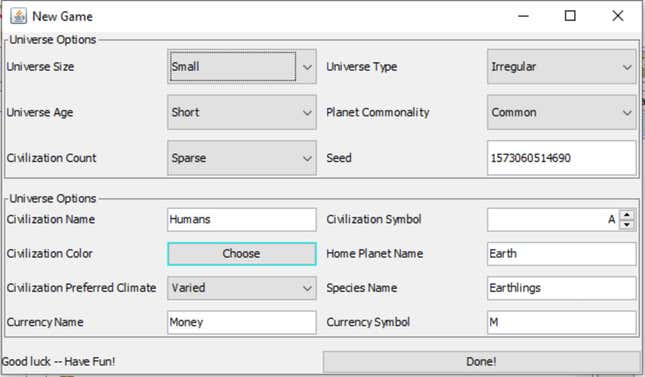Screen dimensions: 645x377
Task: Select the Currency Symbol field
Action: (561, 322)
